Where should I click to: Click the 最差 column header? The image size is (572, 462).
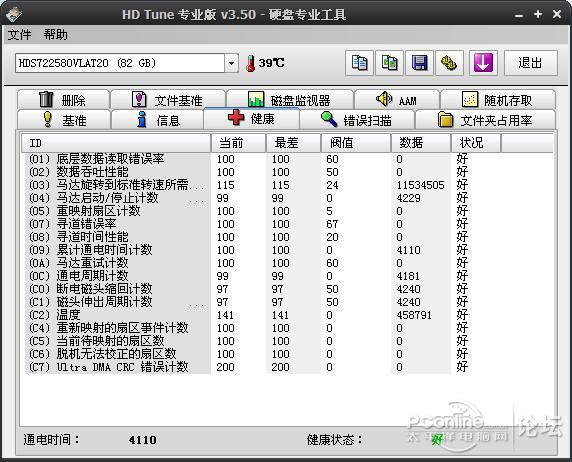pyautogui.click(x=294, y=143)
